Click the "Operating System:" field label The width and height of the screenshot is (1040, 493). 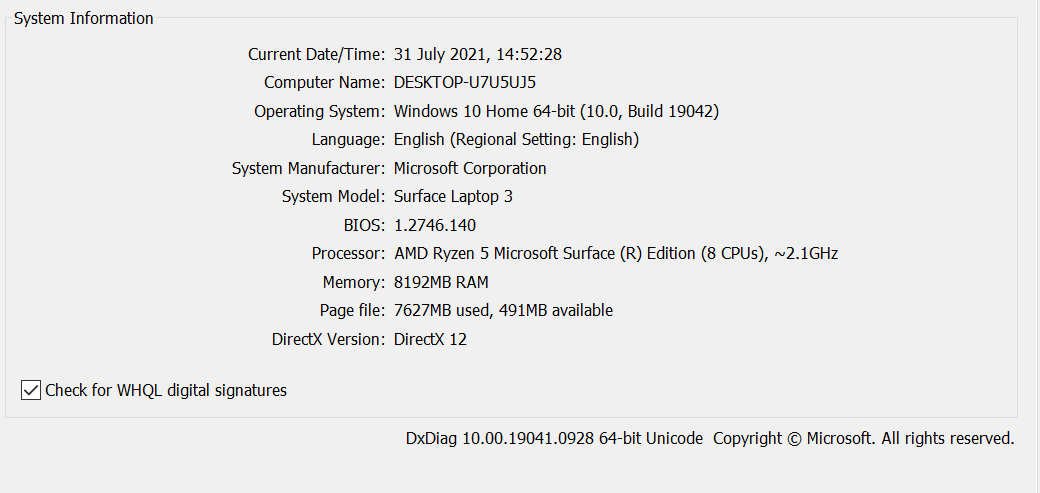tap(319, 111)
